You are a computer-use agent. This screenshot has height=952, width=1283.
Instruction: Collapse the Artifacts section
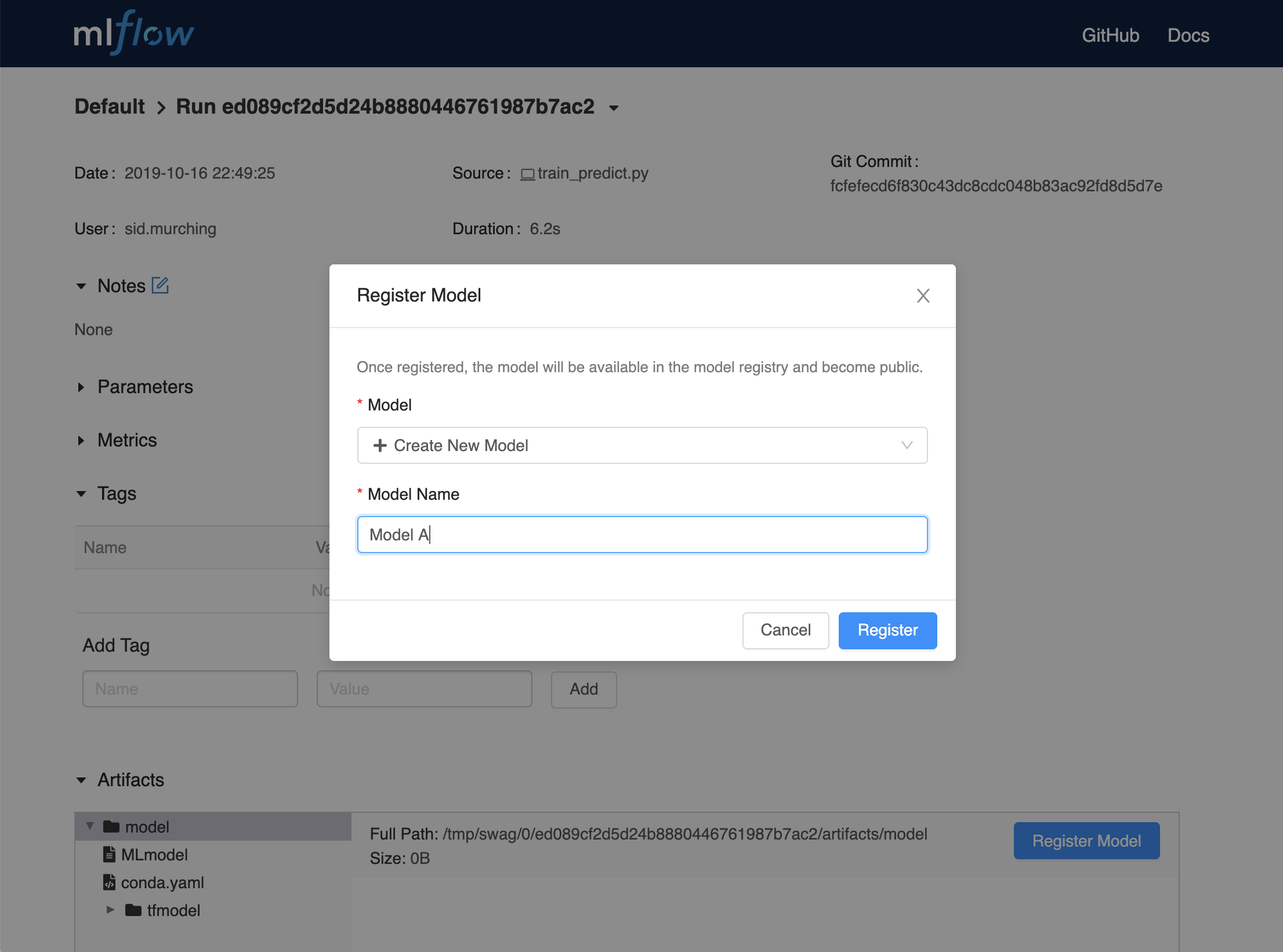pyautogui.click(x=81, y=780)
